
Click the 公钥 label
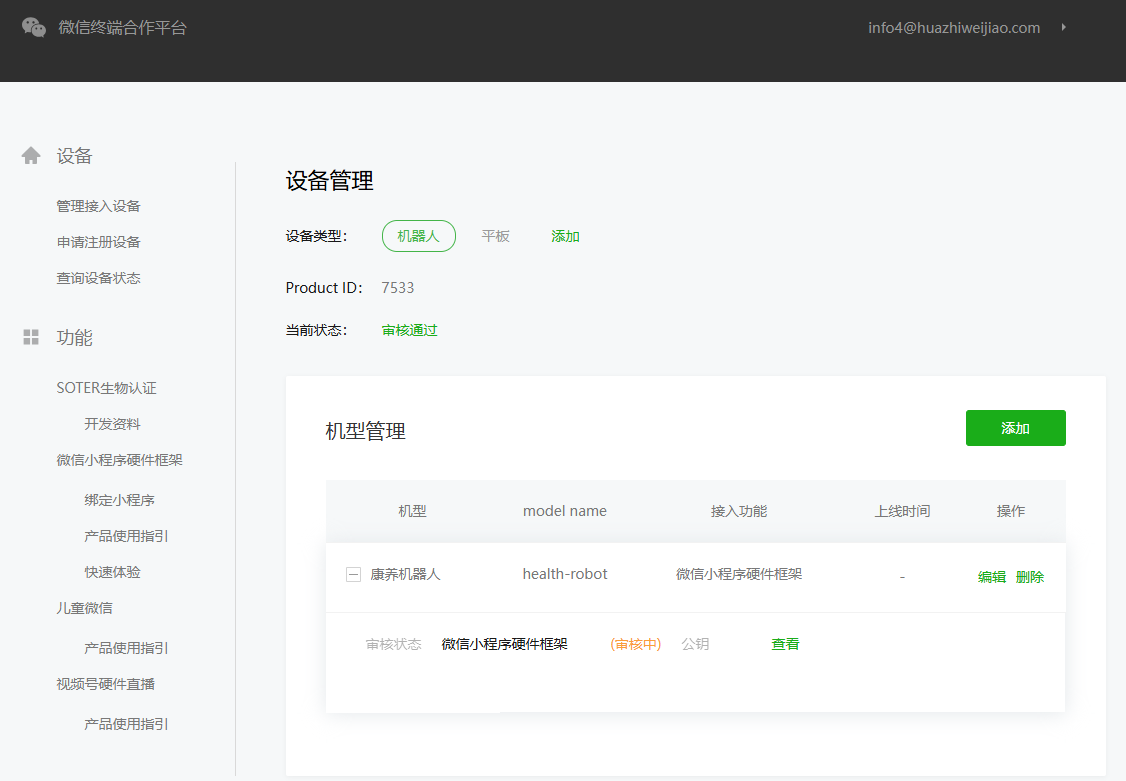click(695, 644)
